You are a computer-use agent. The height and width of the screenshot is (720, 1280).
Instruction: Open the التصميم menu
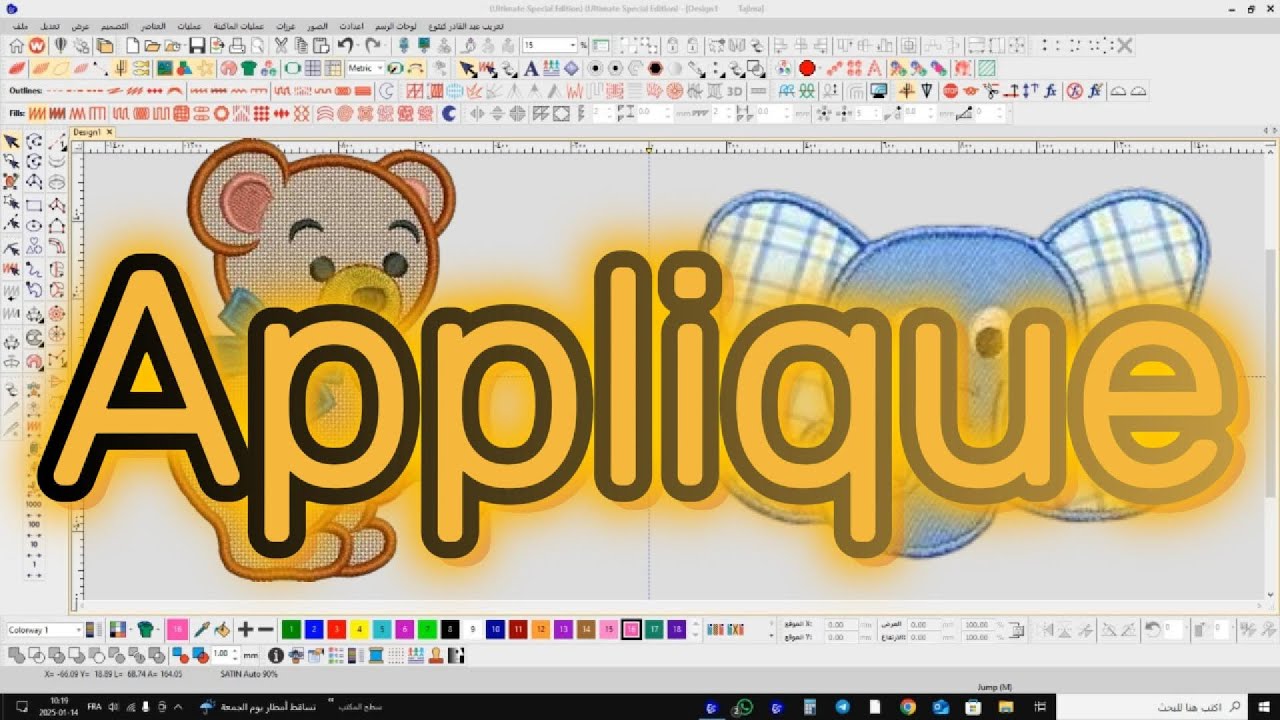coord(114,25)
